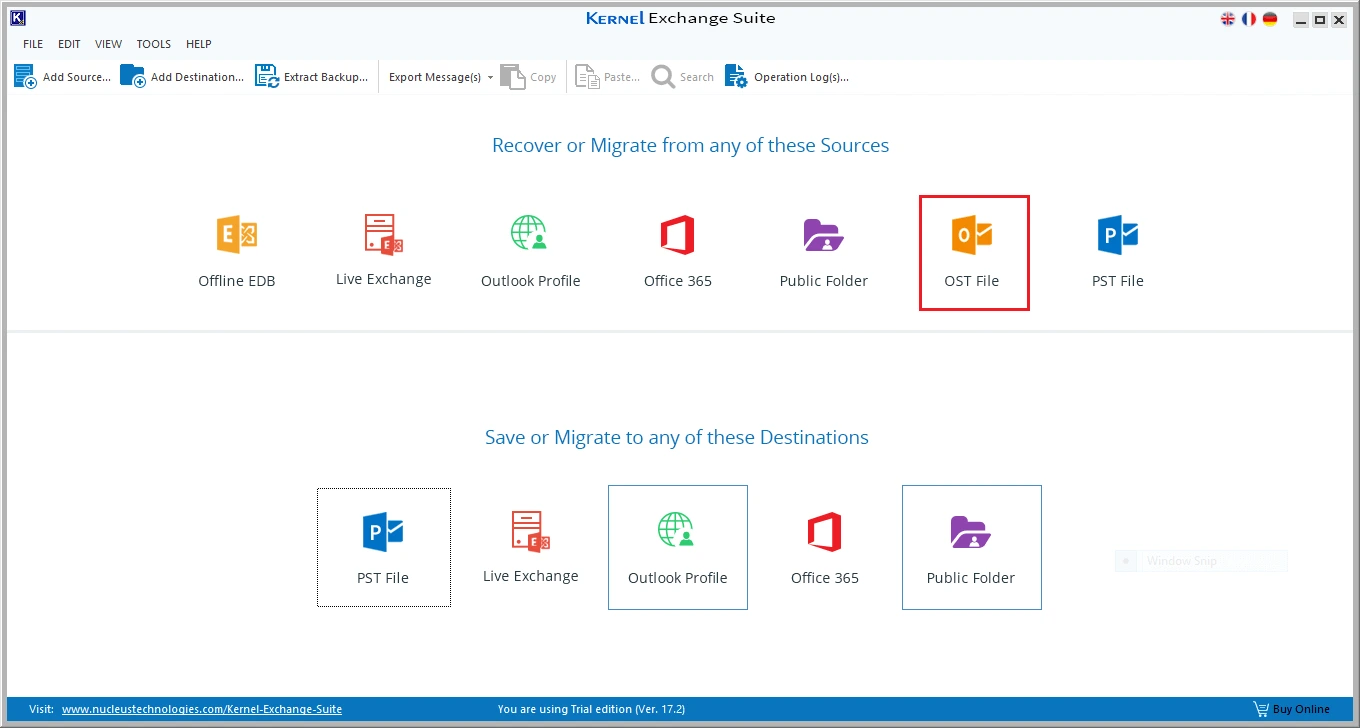Select Office 365 source icon
The width and height of the screenshot is (1360, 728).
(x=677, y=252)
